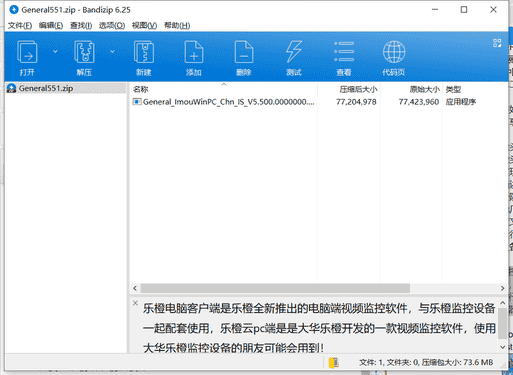The image size is (513, 375).
Task: Click the Delete (删除) file icon
Action: [x=244, y=57]
